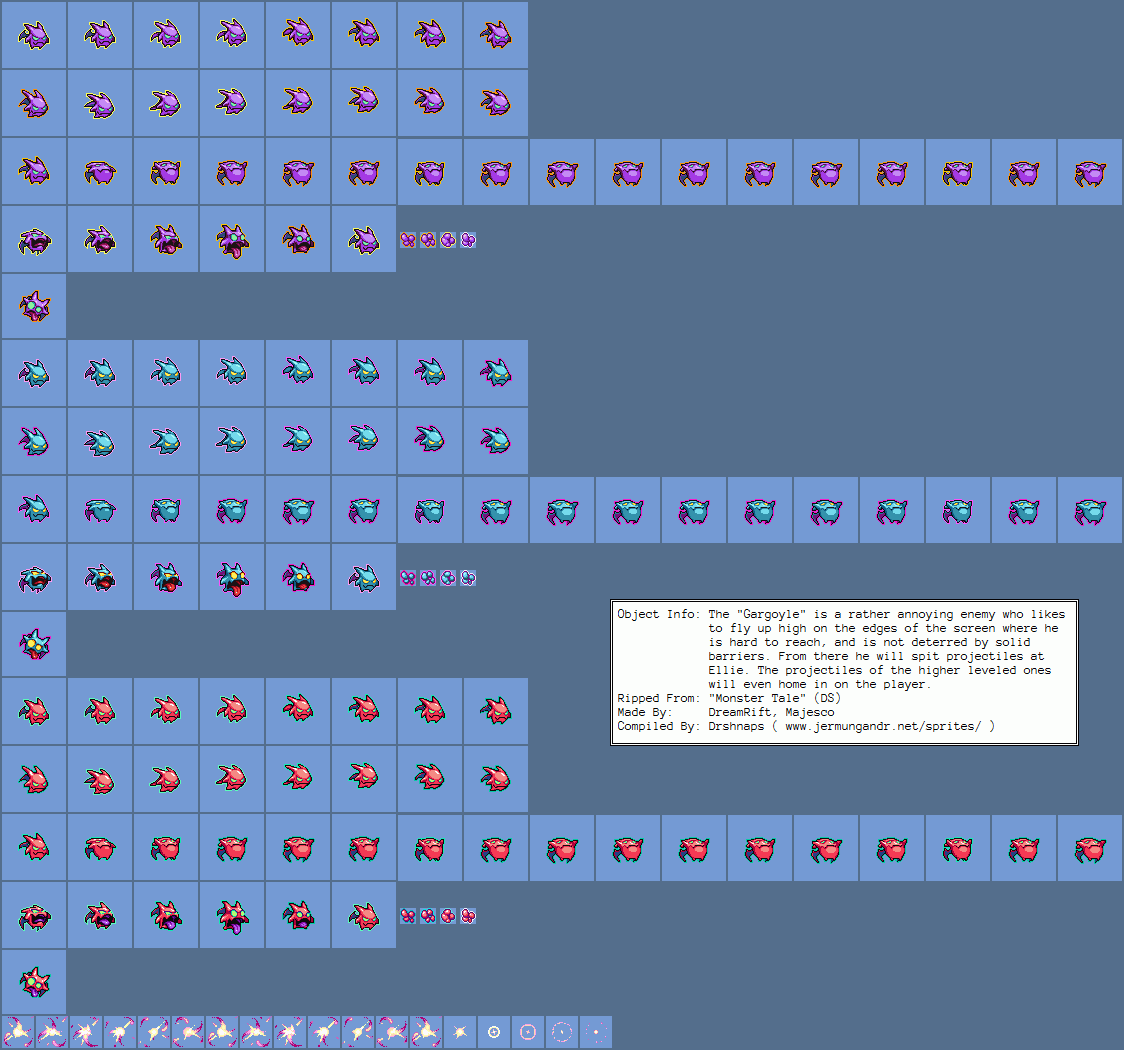Select the "Monster Tale" (DS) text

click(x=774, y=698)
